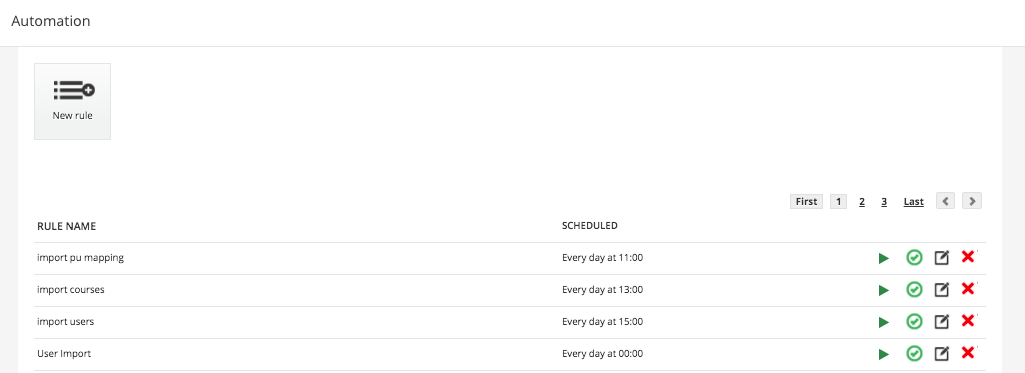Open page 3 of rules list
This screenshot has width=1025, height=373.
(x=884, y=202)
